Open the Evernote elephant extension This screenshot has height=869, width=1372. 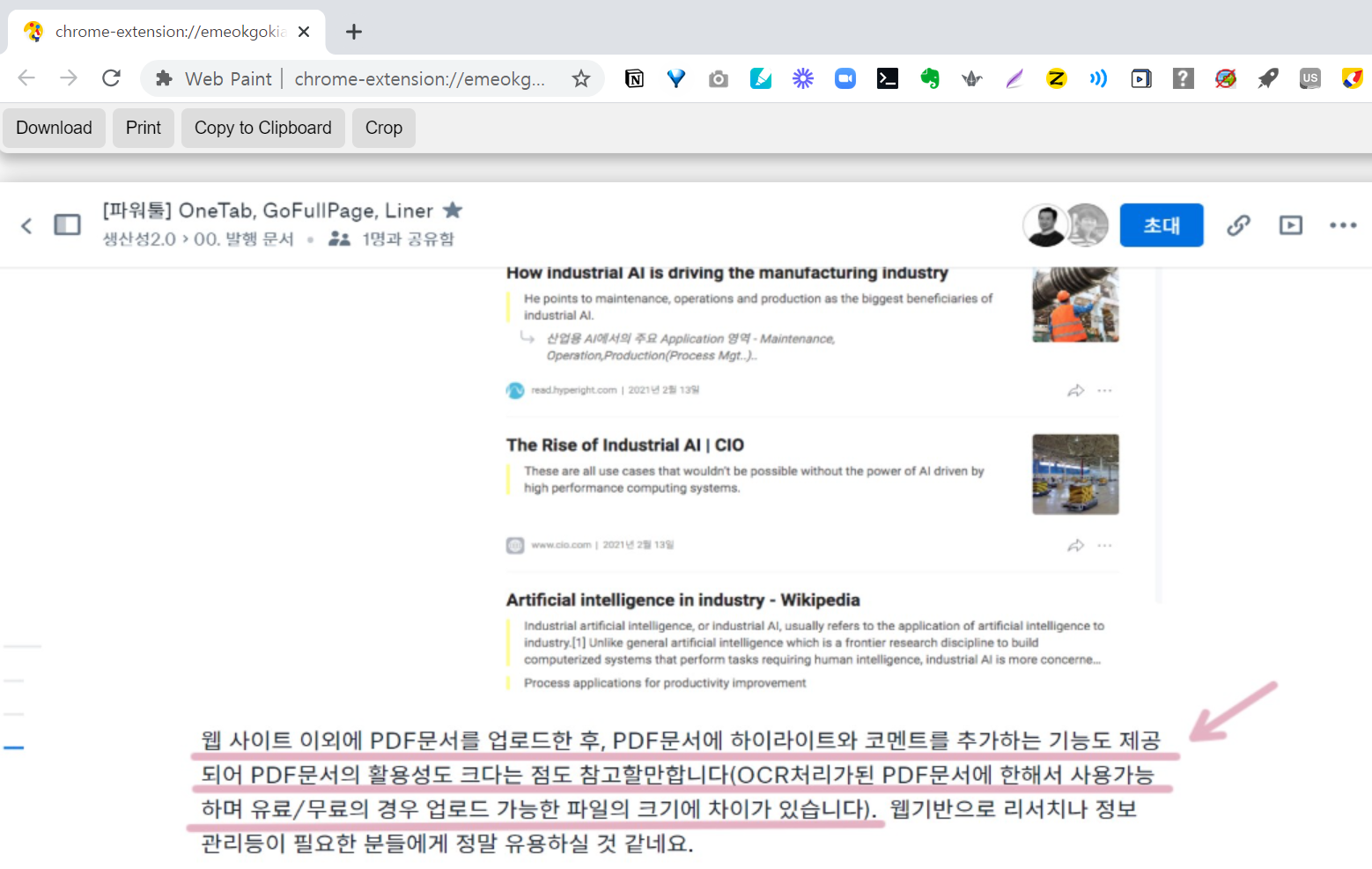tap(930, 79)
